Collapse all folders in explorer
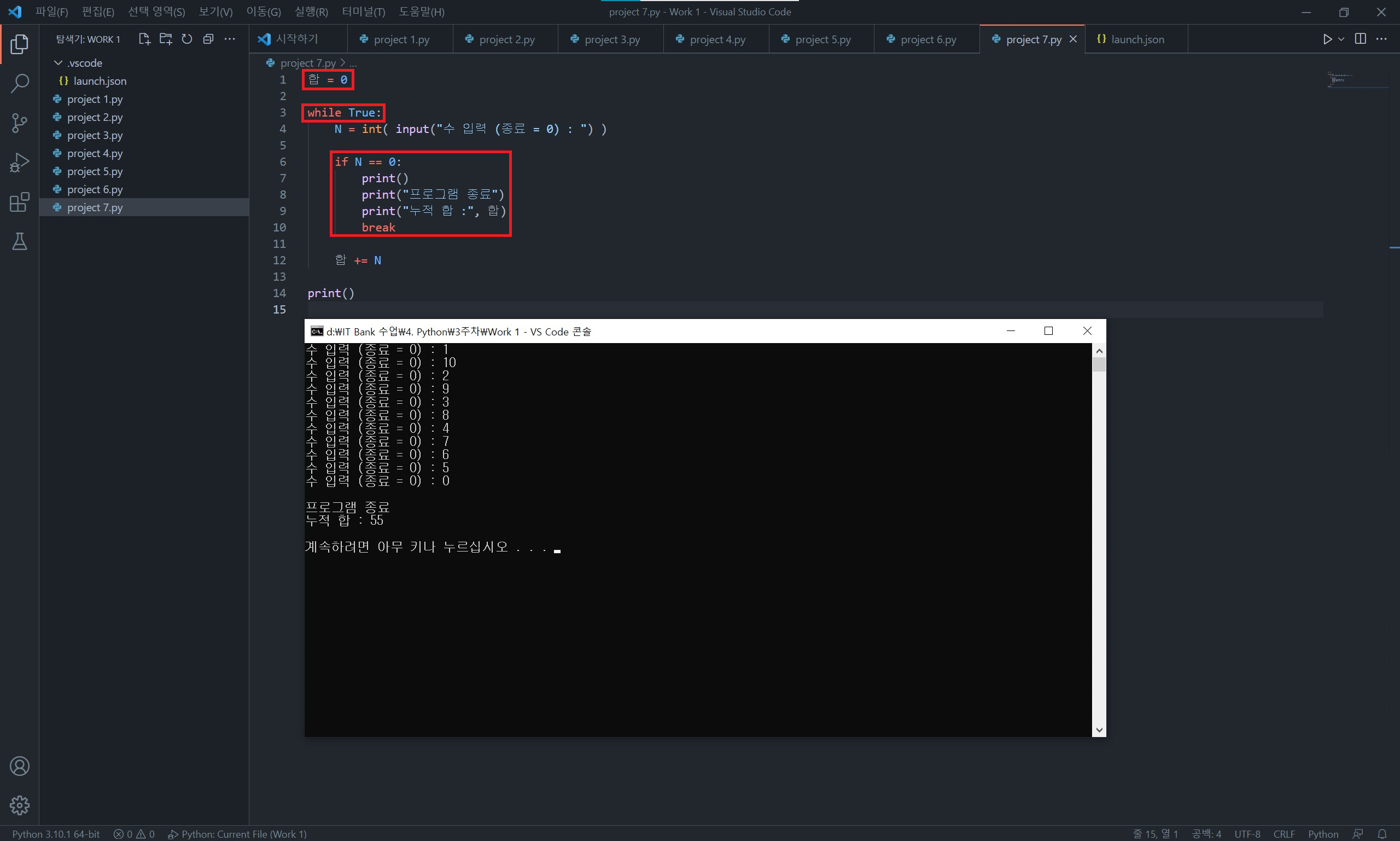The height and width of the screenshot is (841, 1400). coord(208,39)
